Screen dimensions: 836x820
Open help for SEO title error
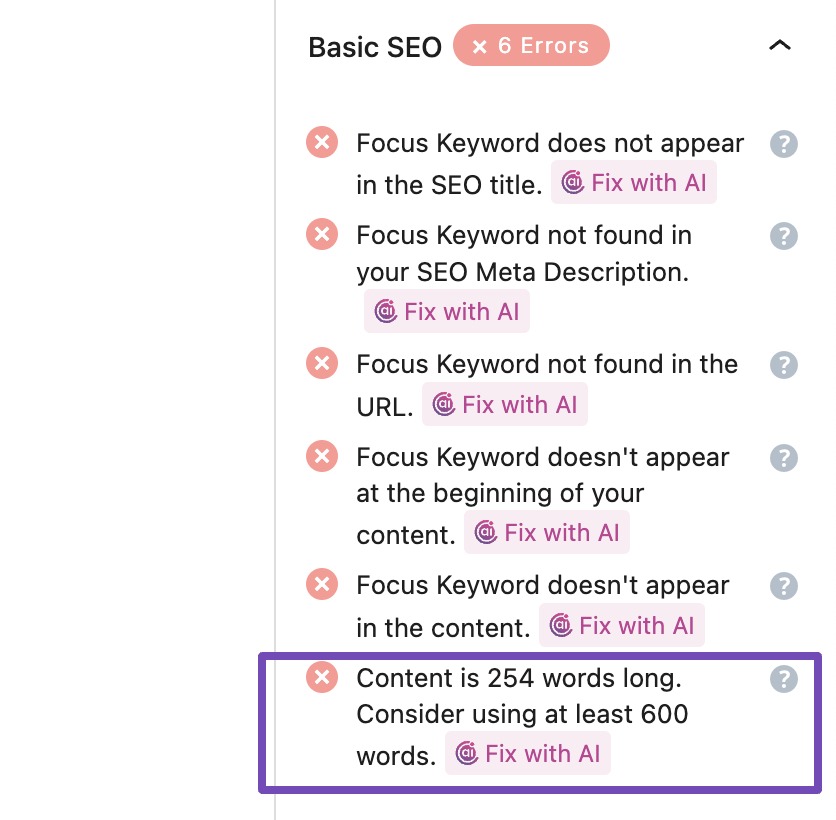(784, 144)
